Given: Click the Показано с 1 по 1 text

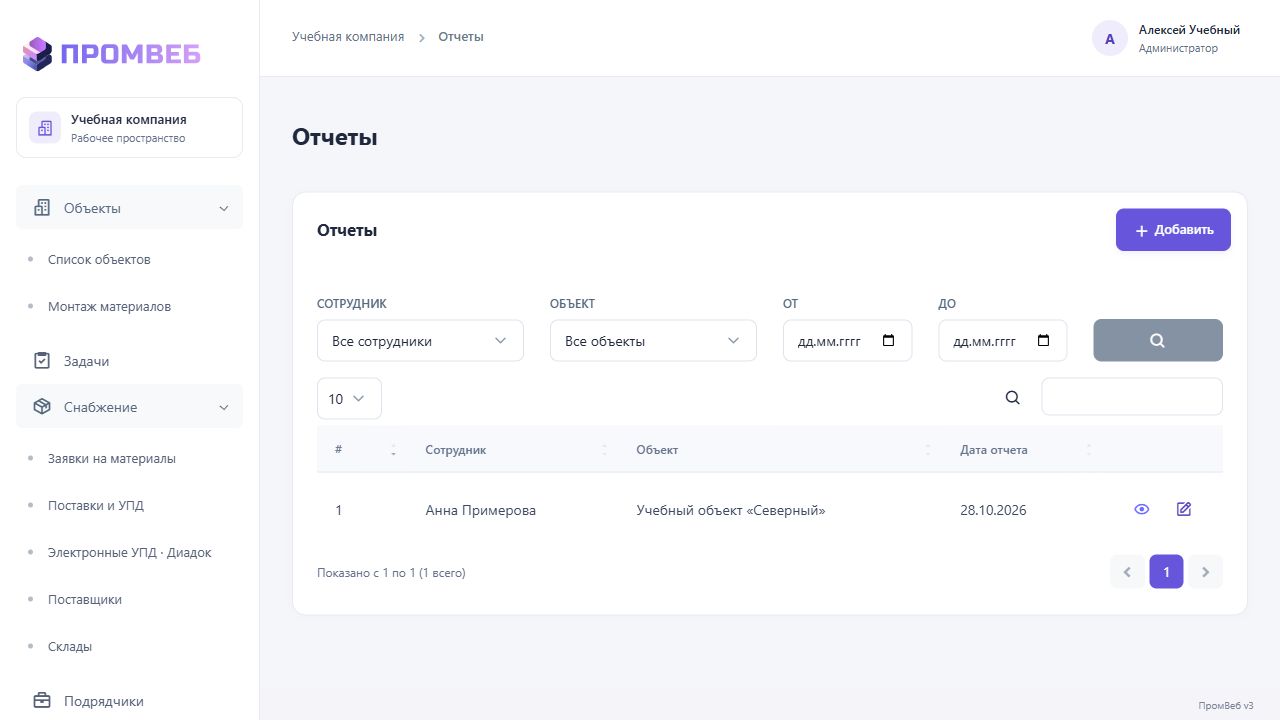Looking at the screenshot, I should pos(391,573).
